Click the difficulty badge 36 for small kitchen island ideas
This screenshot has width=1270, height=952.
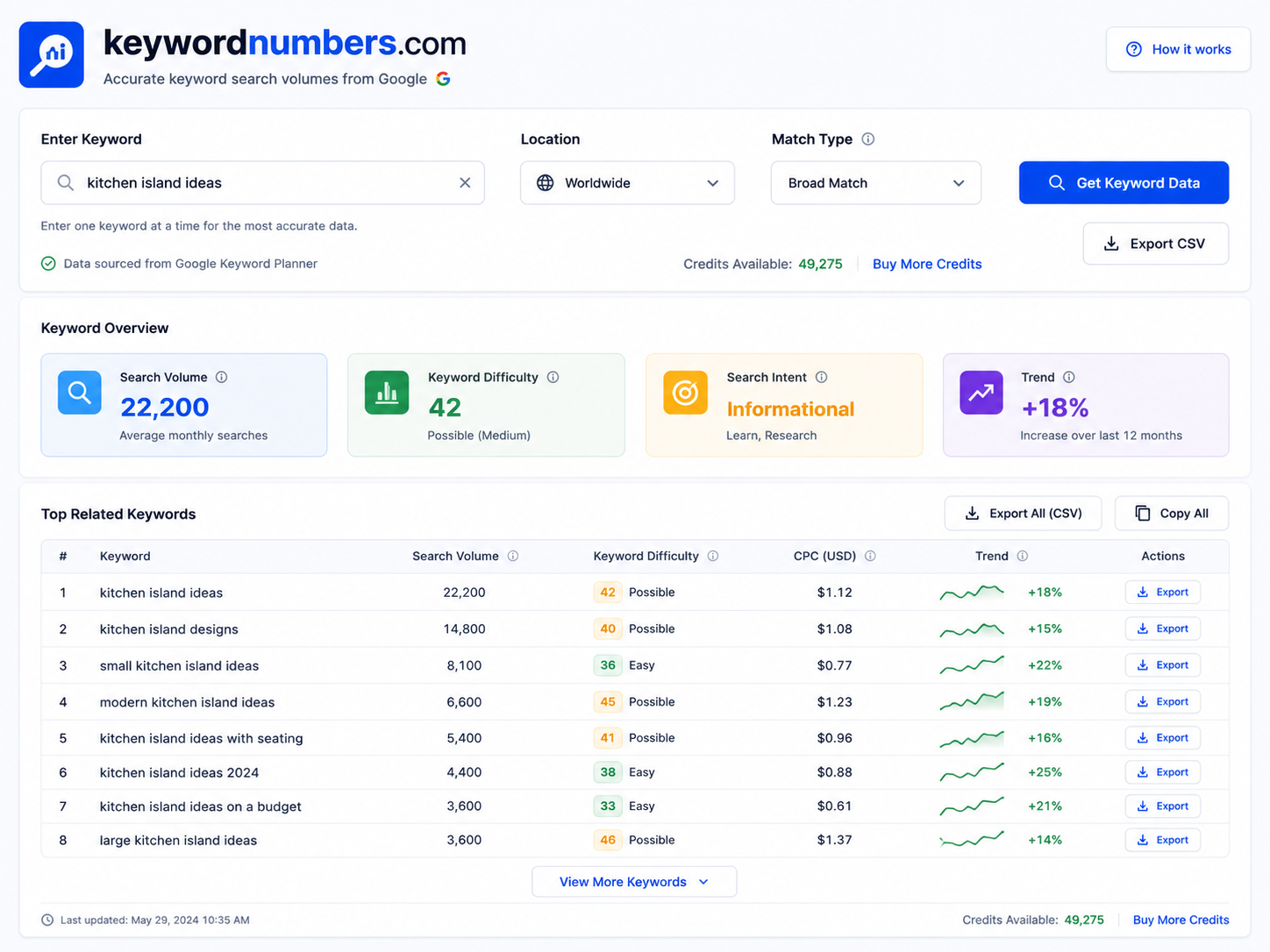click(x=608, y=665)
